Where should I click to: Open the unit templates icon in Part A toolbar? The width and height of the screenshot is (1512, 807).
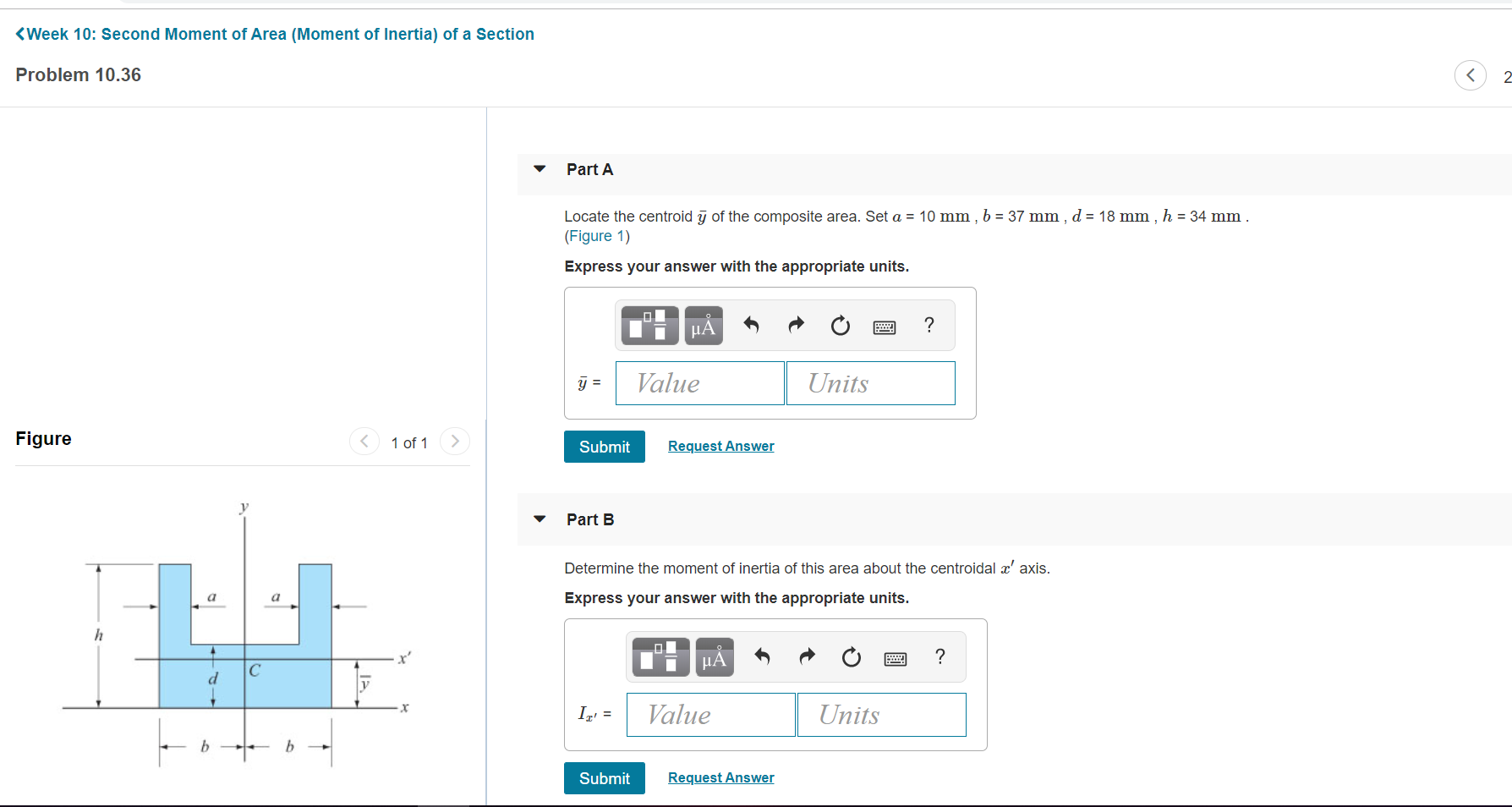pos(649,325)
